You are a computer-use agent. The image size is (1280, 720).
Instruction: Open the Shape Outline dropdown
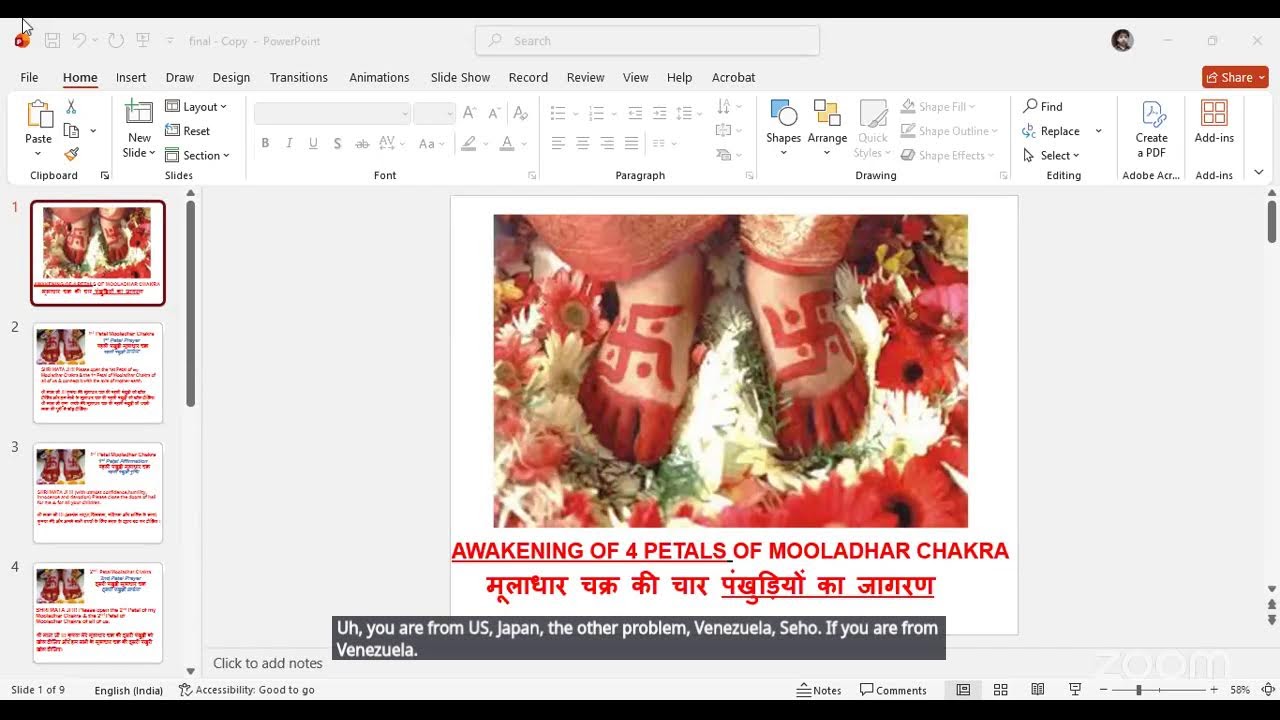(949, 131)
